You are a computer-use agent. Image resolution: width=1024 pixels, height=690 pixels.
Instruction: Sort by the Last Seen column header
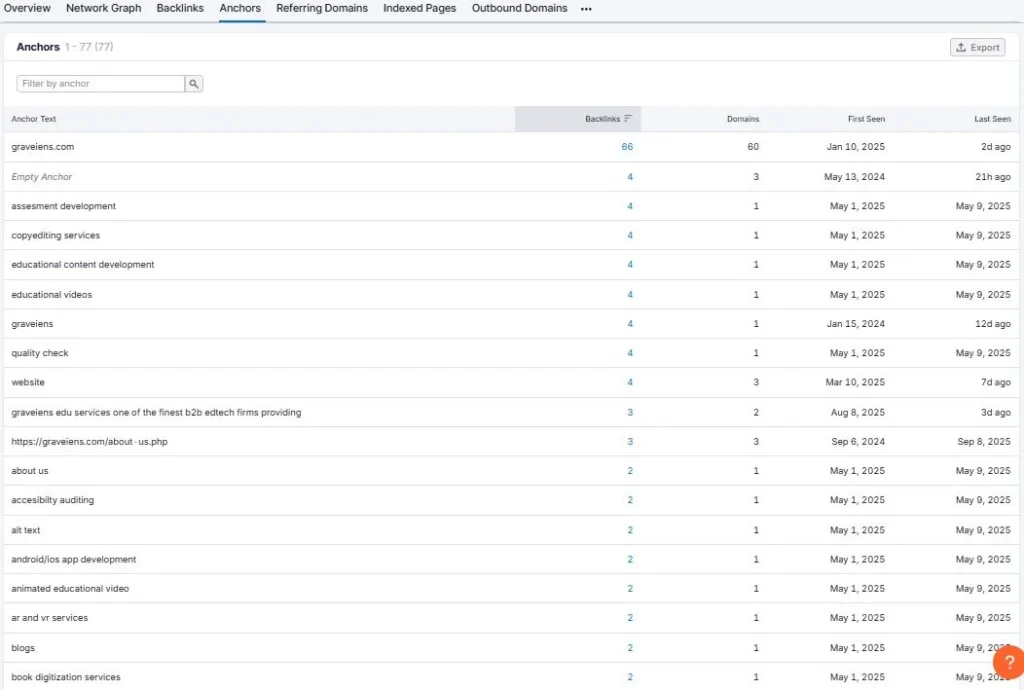coord(992,119)
